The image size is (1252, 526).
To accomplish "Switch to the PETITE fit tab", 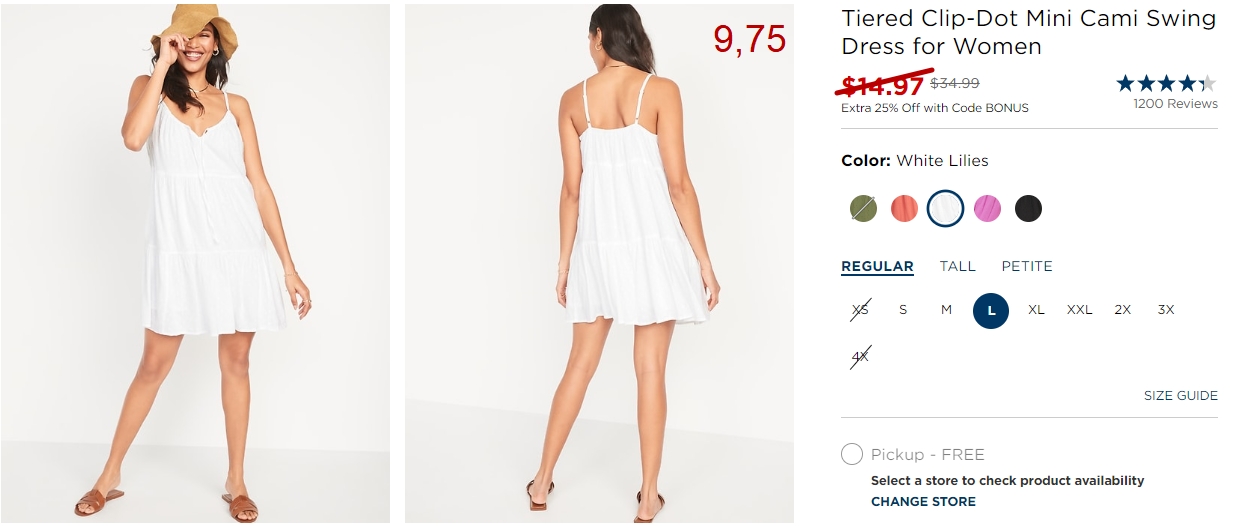I will coord(1027,266).
